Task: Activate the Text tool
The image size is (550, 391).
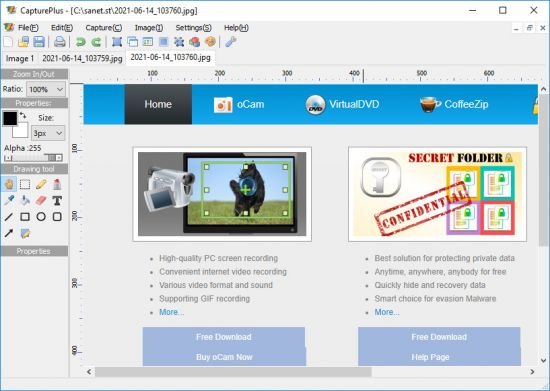Action: point(57,200)
